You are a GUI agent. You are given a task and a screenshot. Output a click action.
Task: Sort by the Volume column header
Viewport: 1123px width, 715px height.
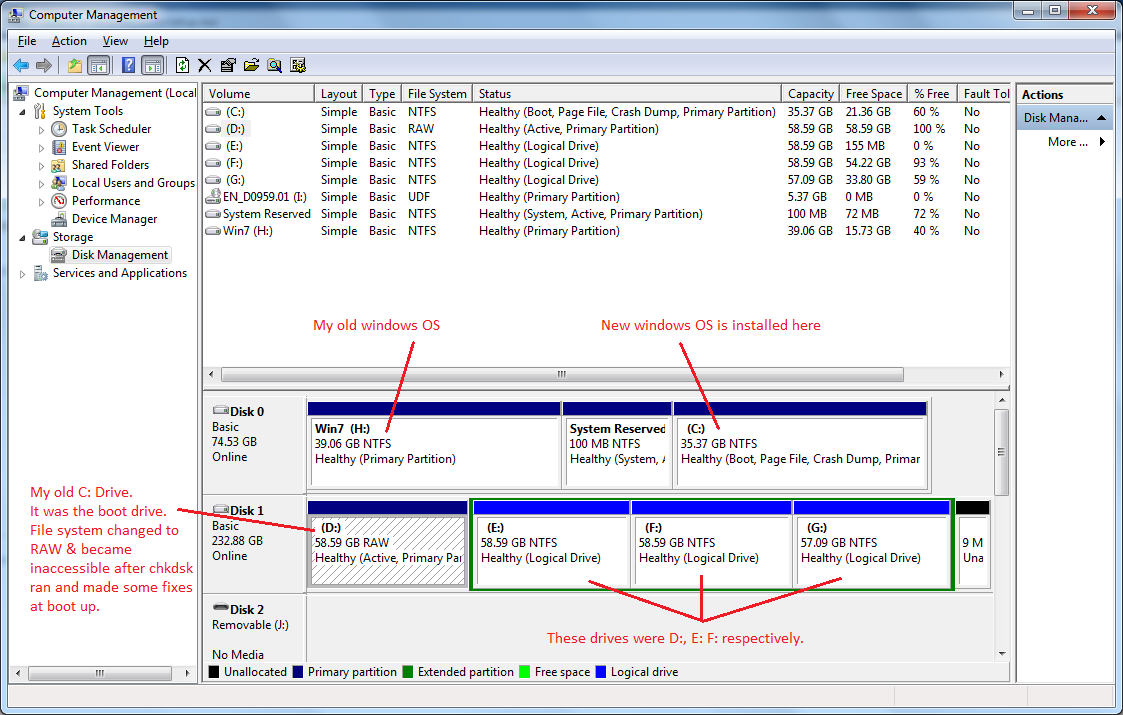point(259,94)
